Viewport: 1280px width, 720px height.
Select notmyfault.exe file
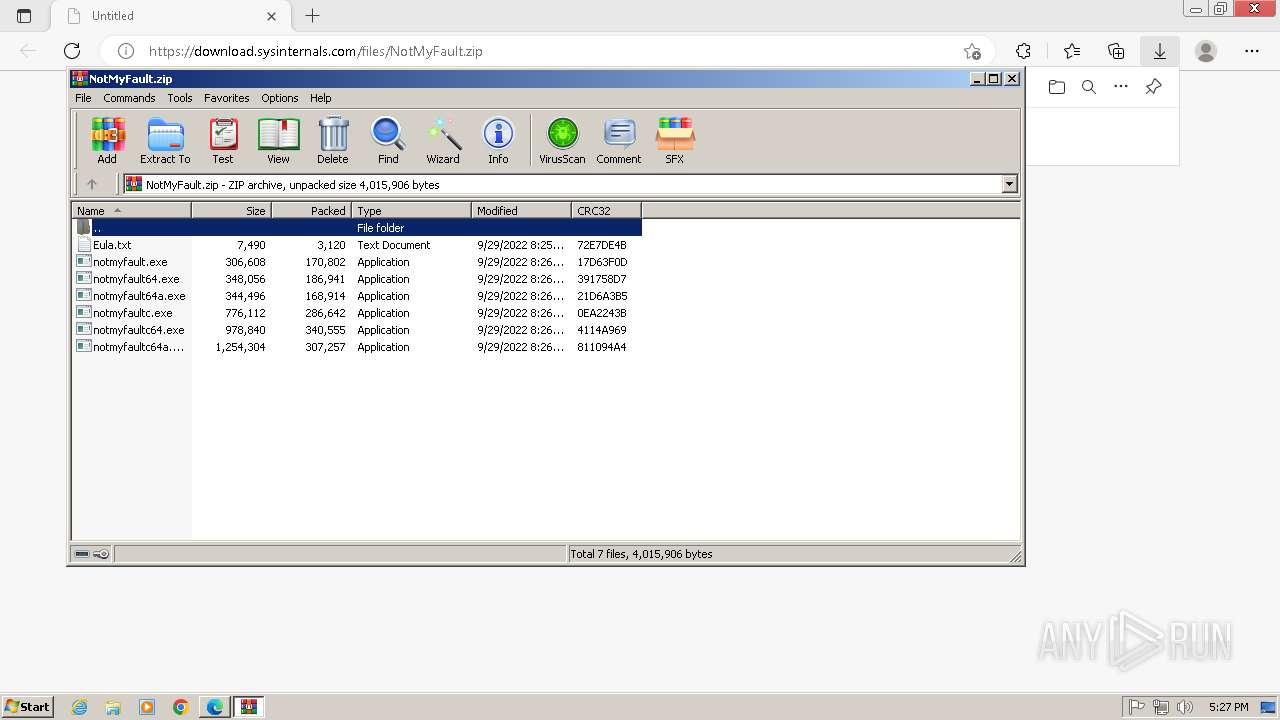[x=357, y=262]
